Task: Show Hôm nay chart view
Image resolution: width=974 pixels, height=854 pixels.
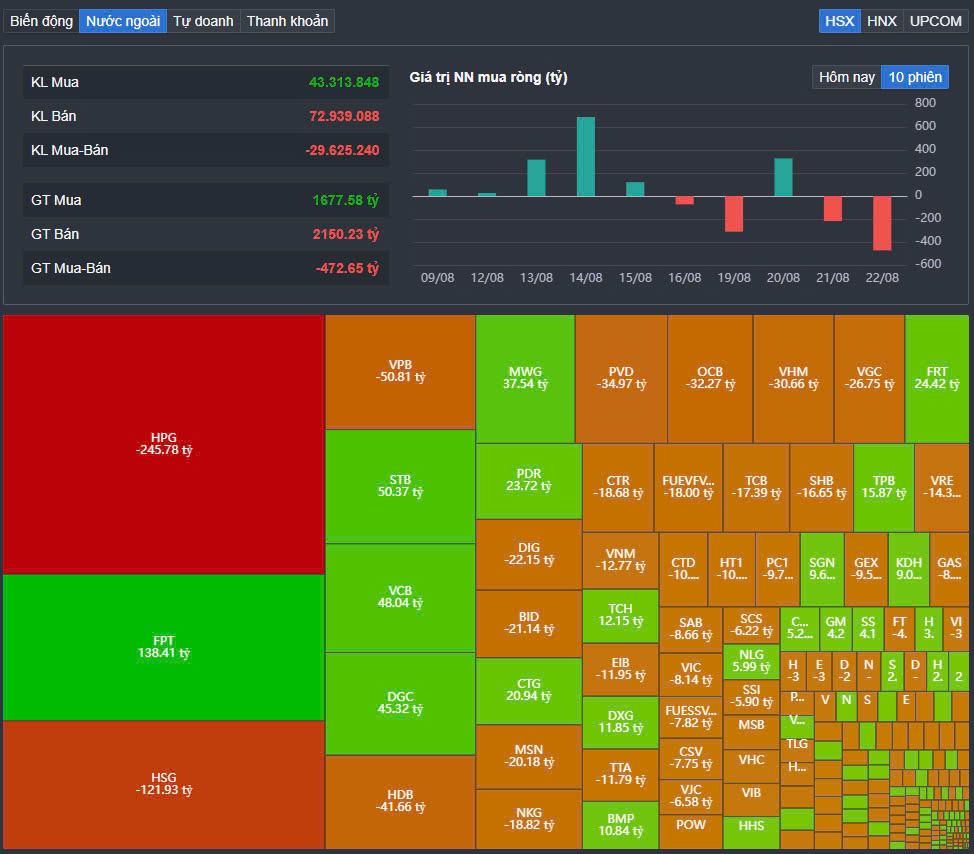Action: tap(846, 77)
